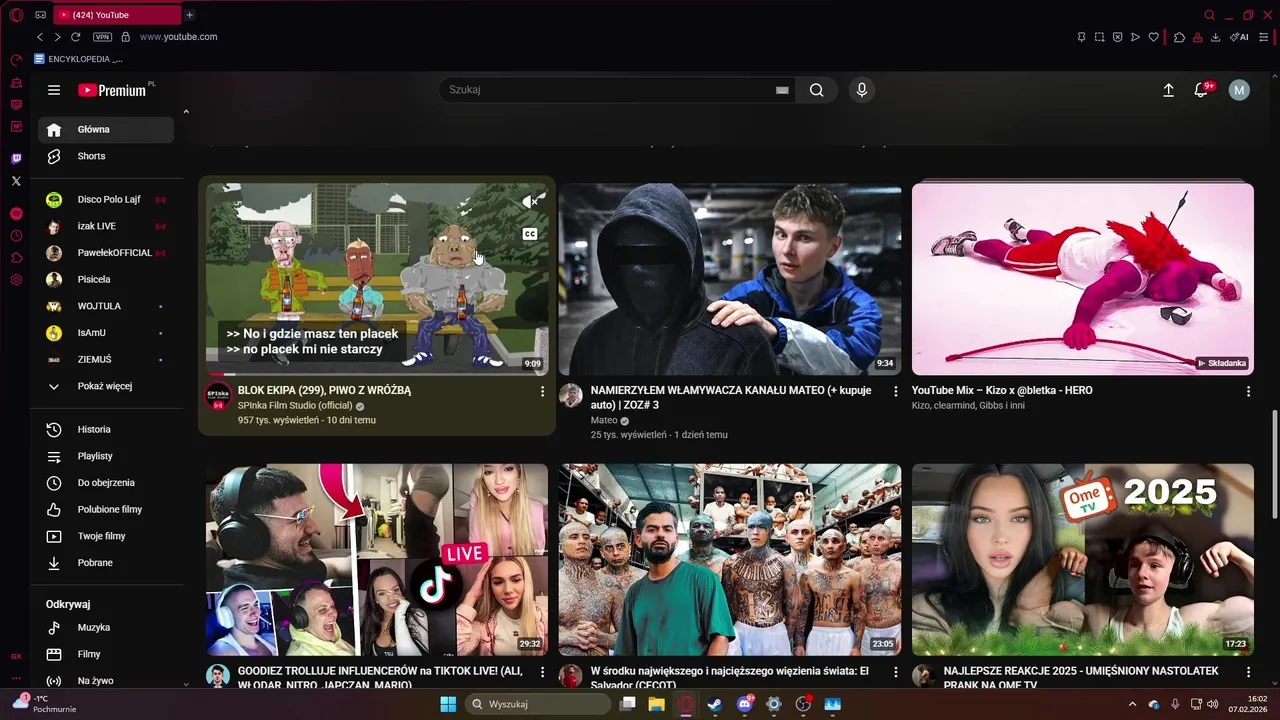Open options menu for NAMIERZYŁEM WŁAMYWACZA video
Screen dimensions: 1280x720
[x=895, y=391]
